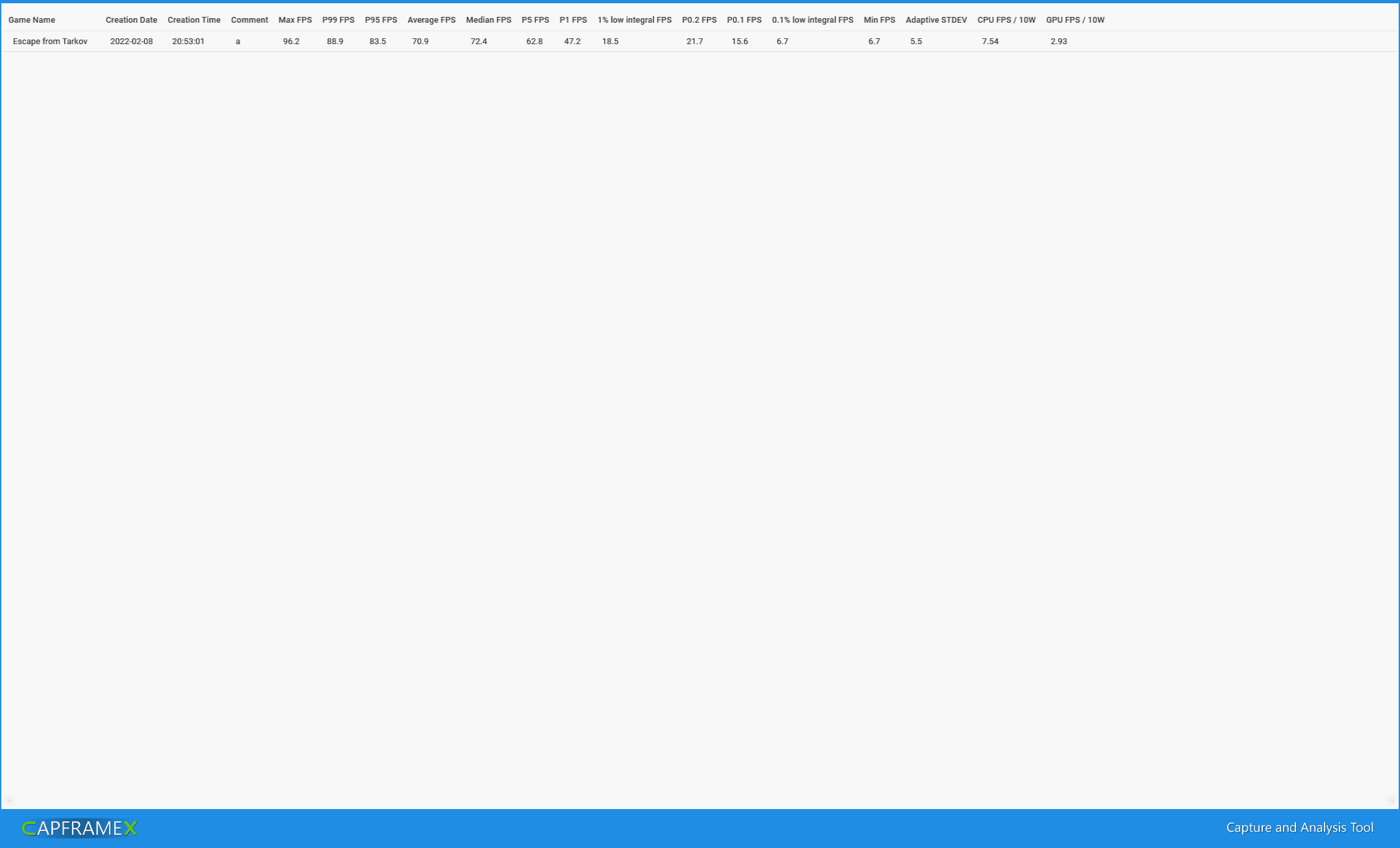Sort by the P99 FPS column header

tap(338, 20)
